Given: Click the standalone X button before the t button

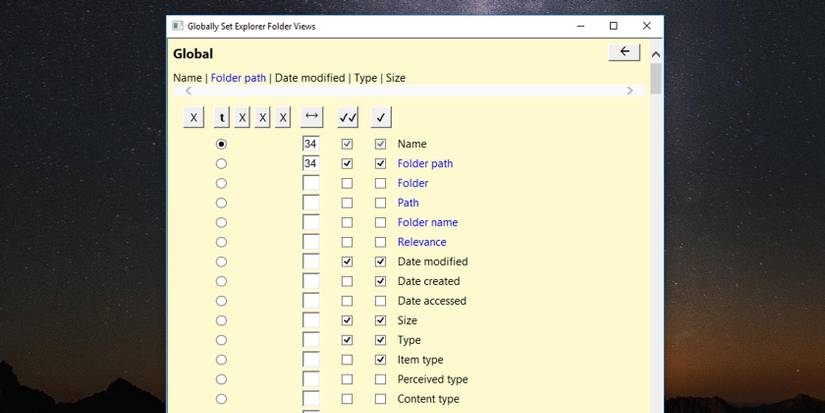Looking at the screenshot, I should 194,117.
